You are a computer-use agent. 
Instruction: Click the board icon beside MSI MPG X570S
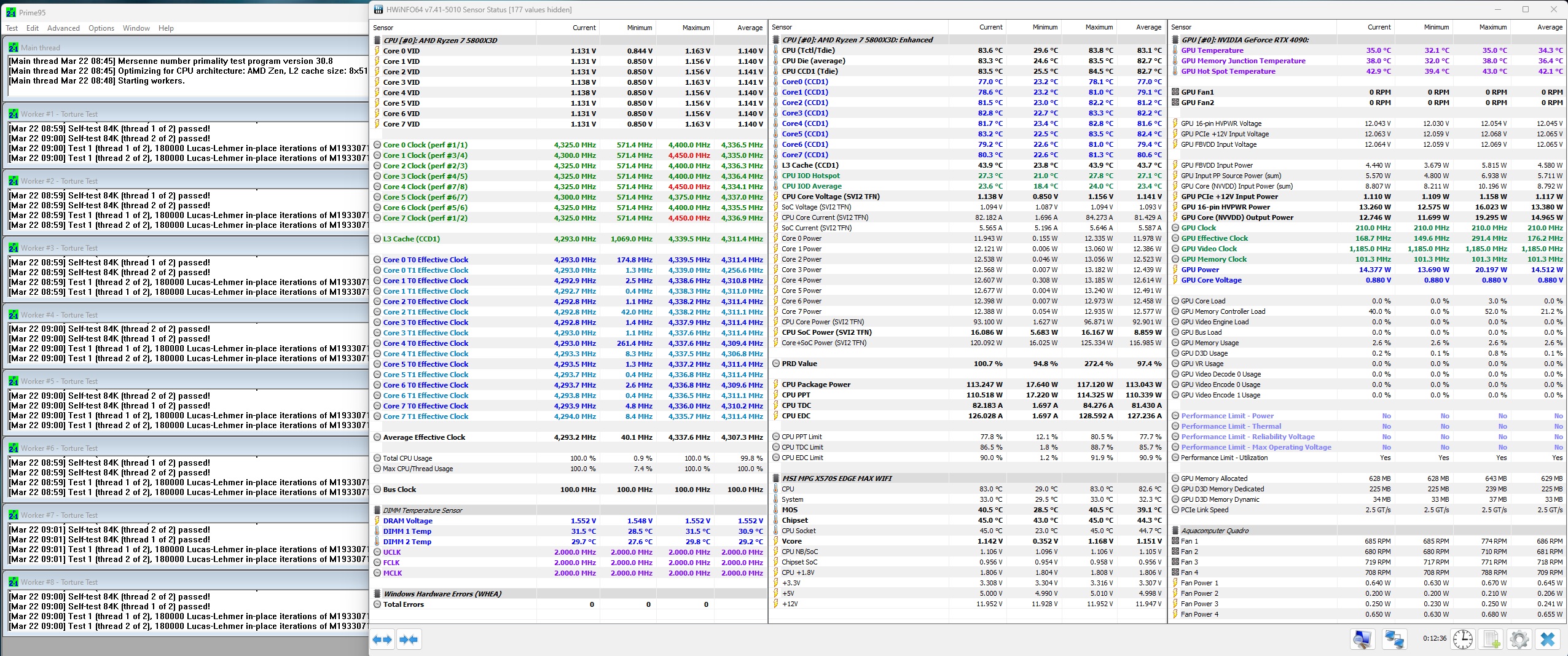[x=777, y=478]
